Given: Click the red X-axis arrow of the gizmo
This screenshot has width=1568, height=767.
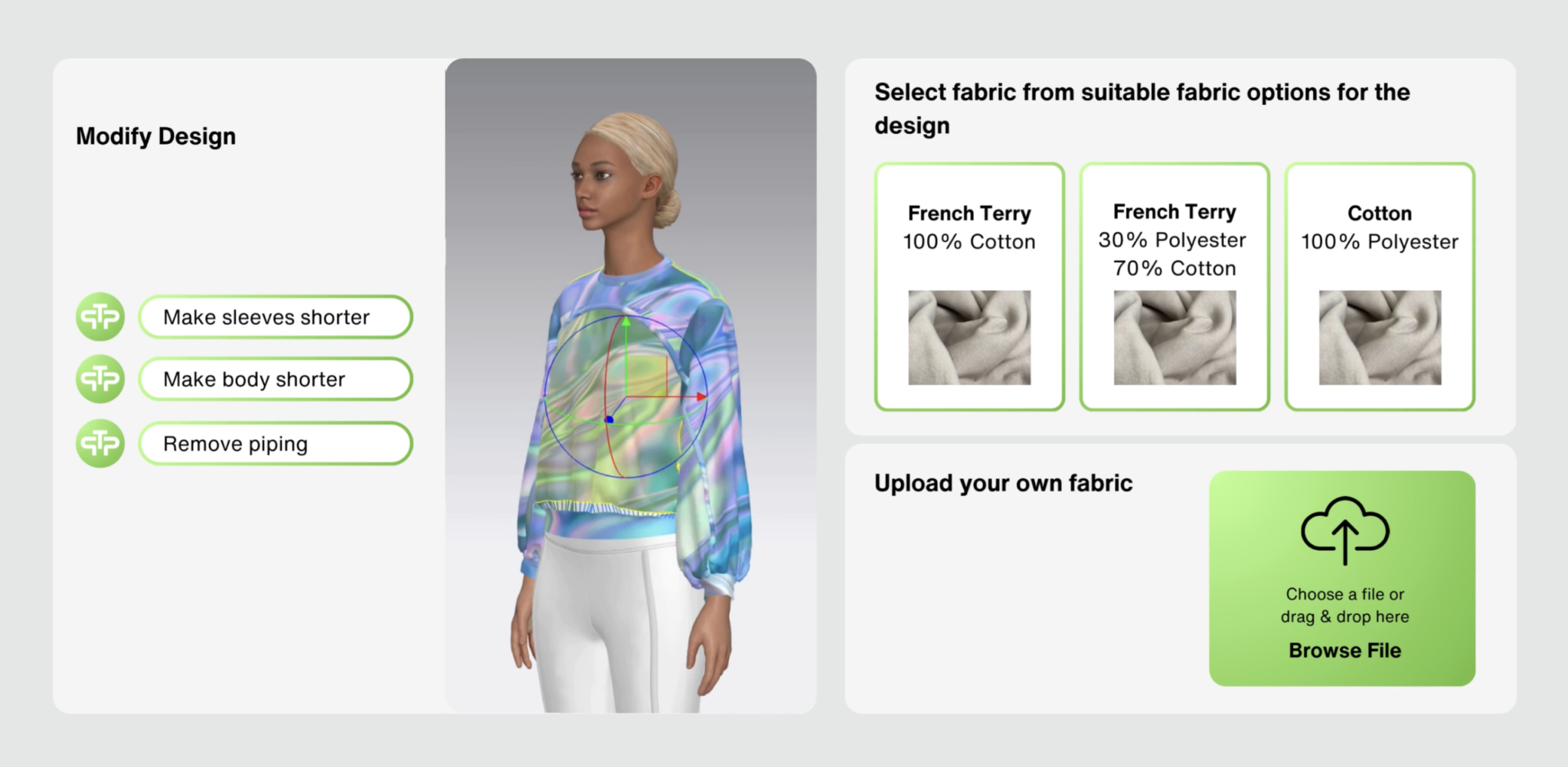Looking at the screenshot, I should pyautogui.click(x=700, y=397).
